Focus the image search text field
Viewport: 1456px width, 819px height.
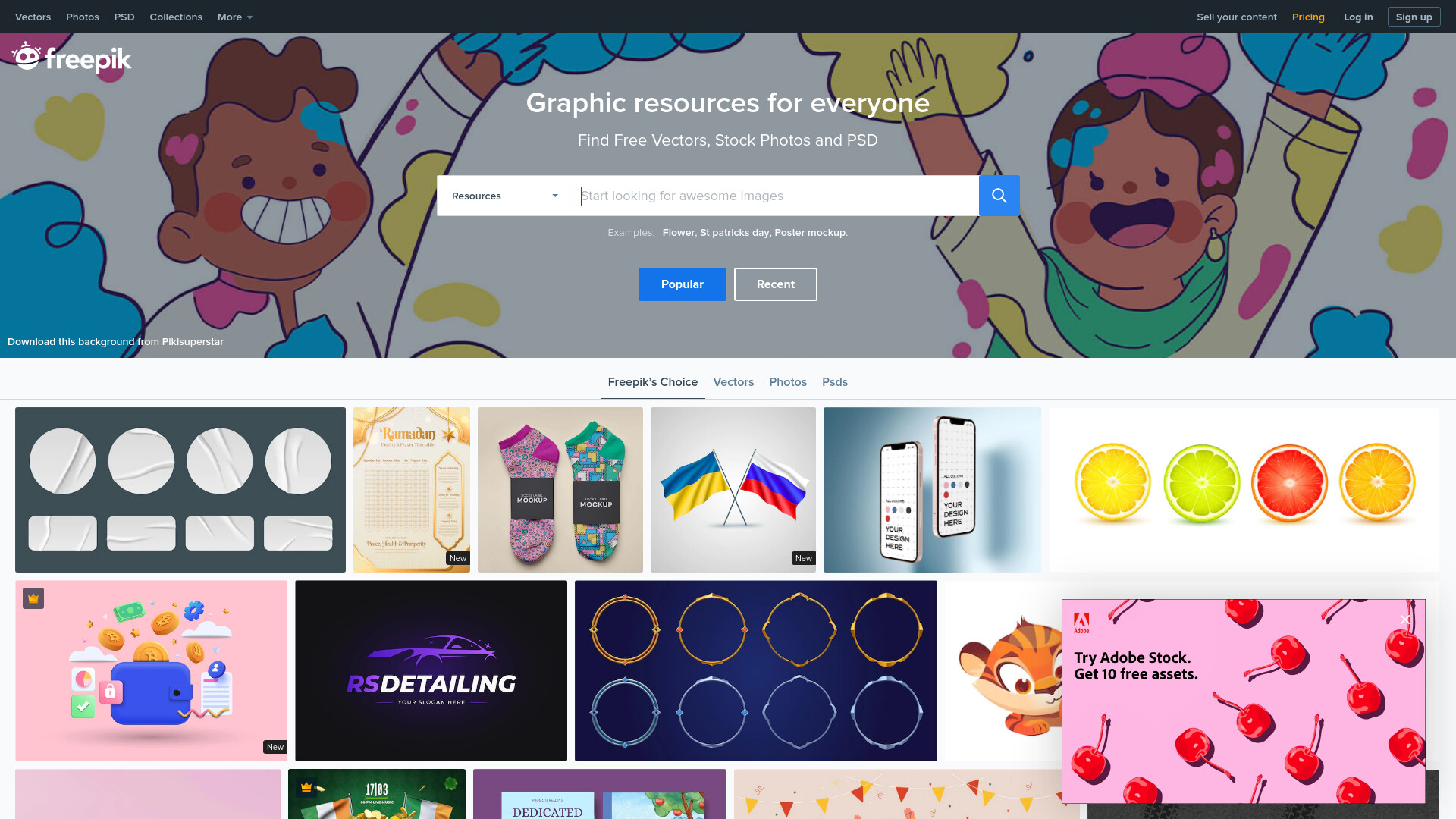click(776, 196)
